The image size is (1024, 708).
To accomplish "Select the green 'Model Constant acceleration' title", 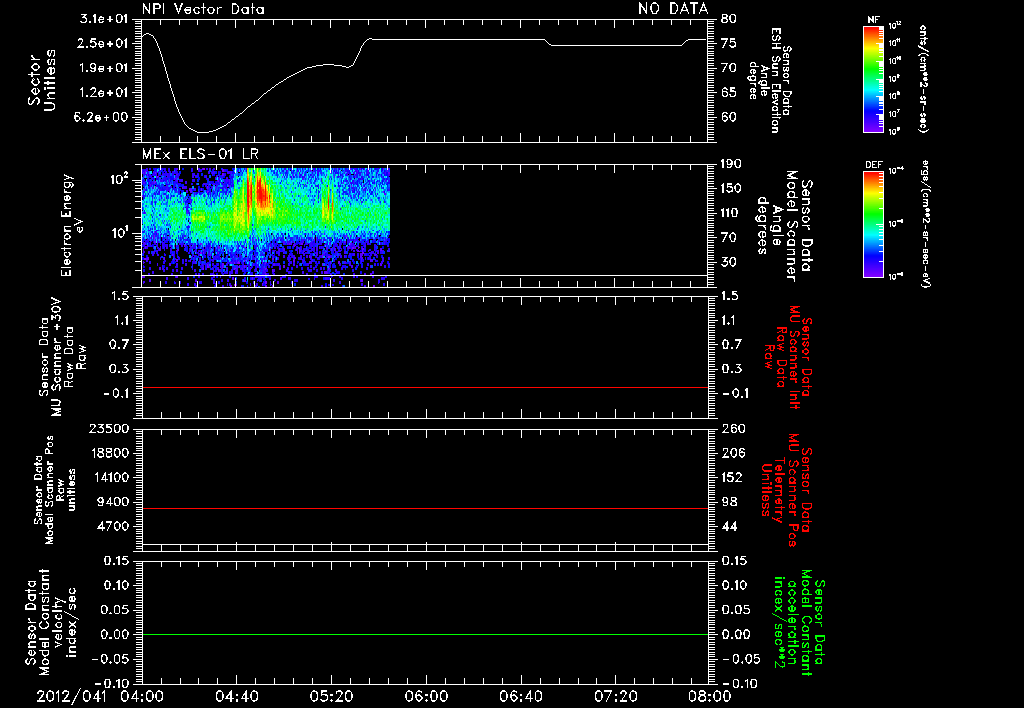I will point(798,622).
